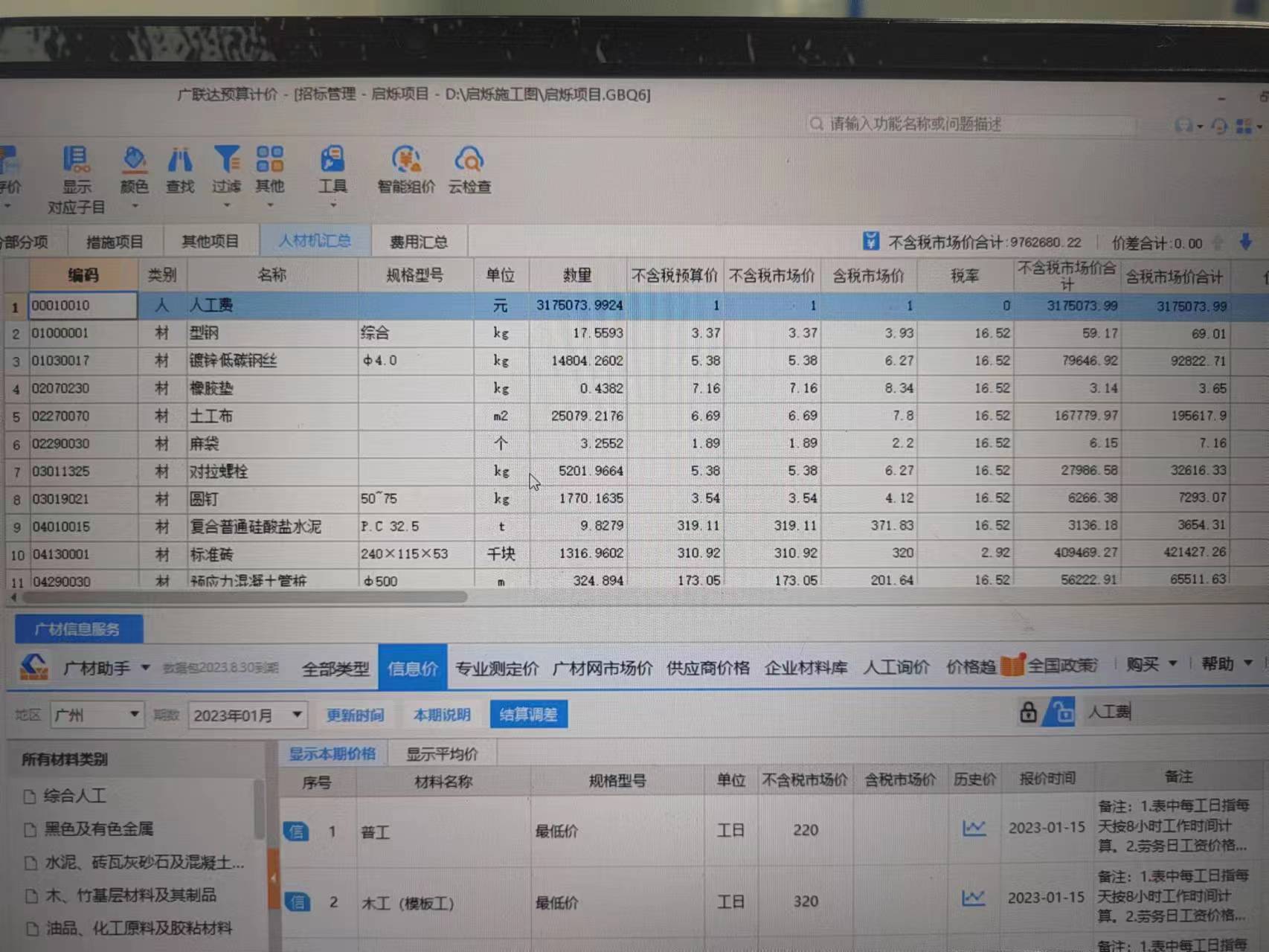Open the 工具 toolbar icon
The width and height of the screenshot is (1269, 952).
(332, 159)
